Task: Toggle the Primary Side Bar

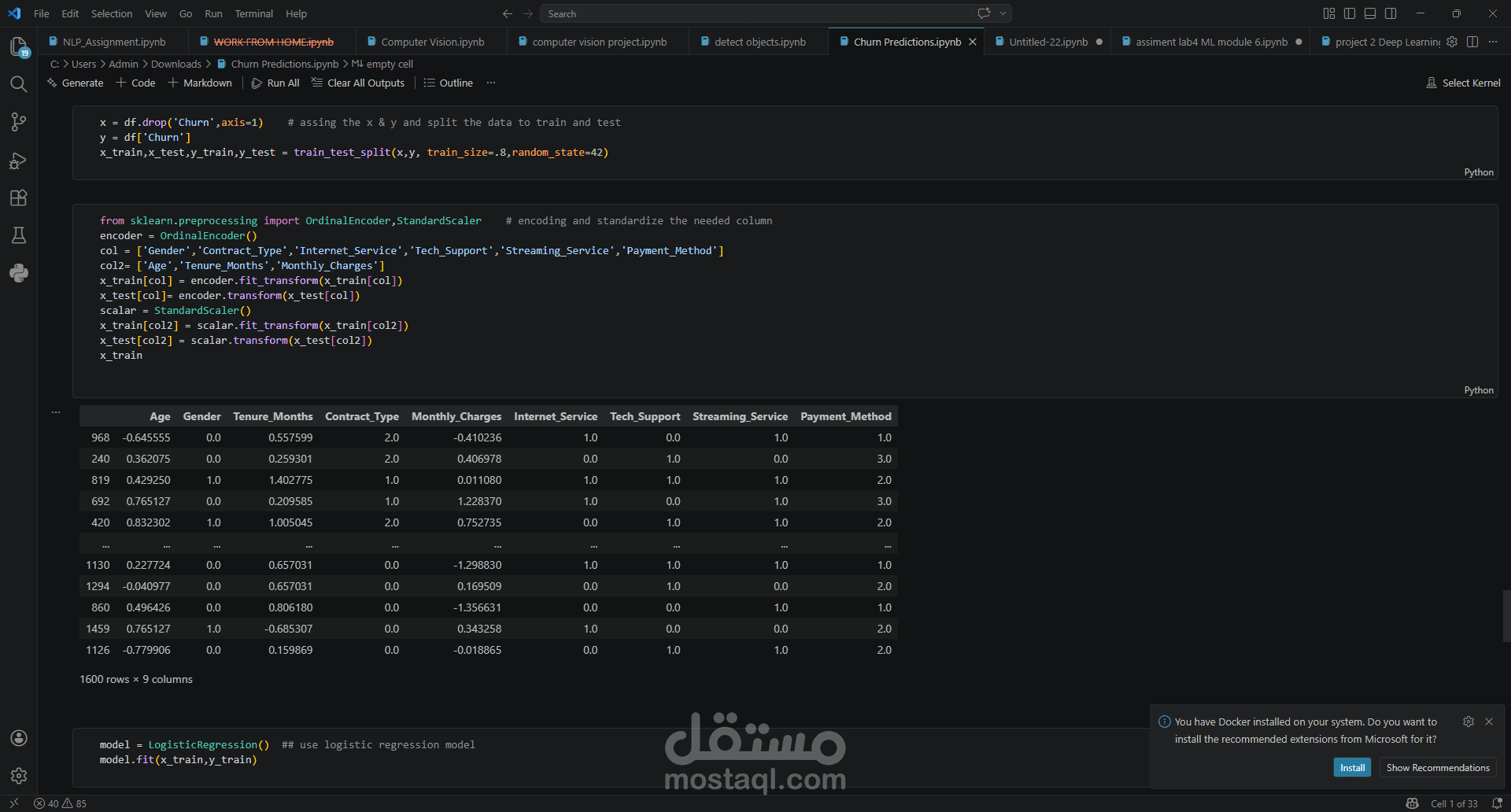Action: pyautogui.click(x=1350, y=13)
